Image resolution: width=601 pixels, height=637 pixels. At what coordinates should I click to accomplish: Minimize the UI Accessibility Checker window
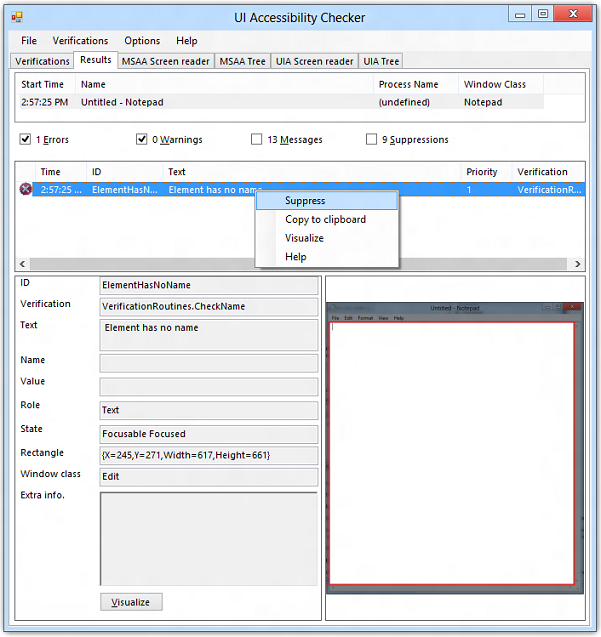(x=520, y=15)
